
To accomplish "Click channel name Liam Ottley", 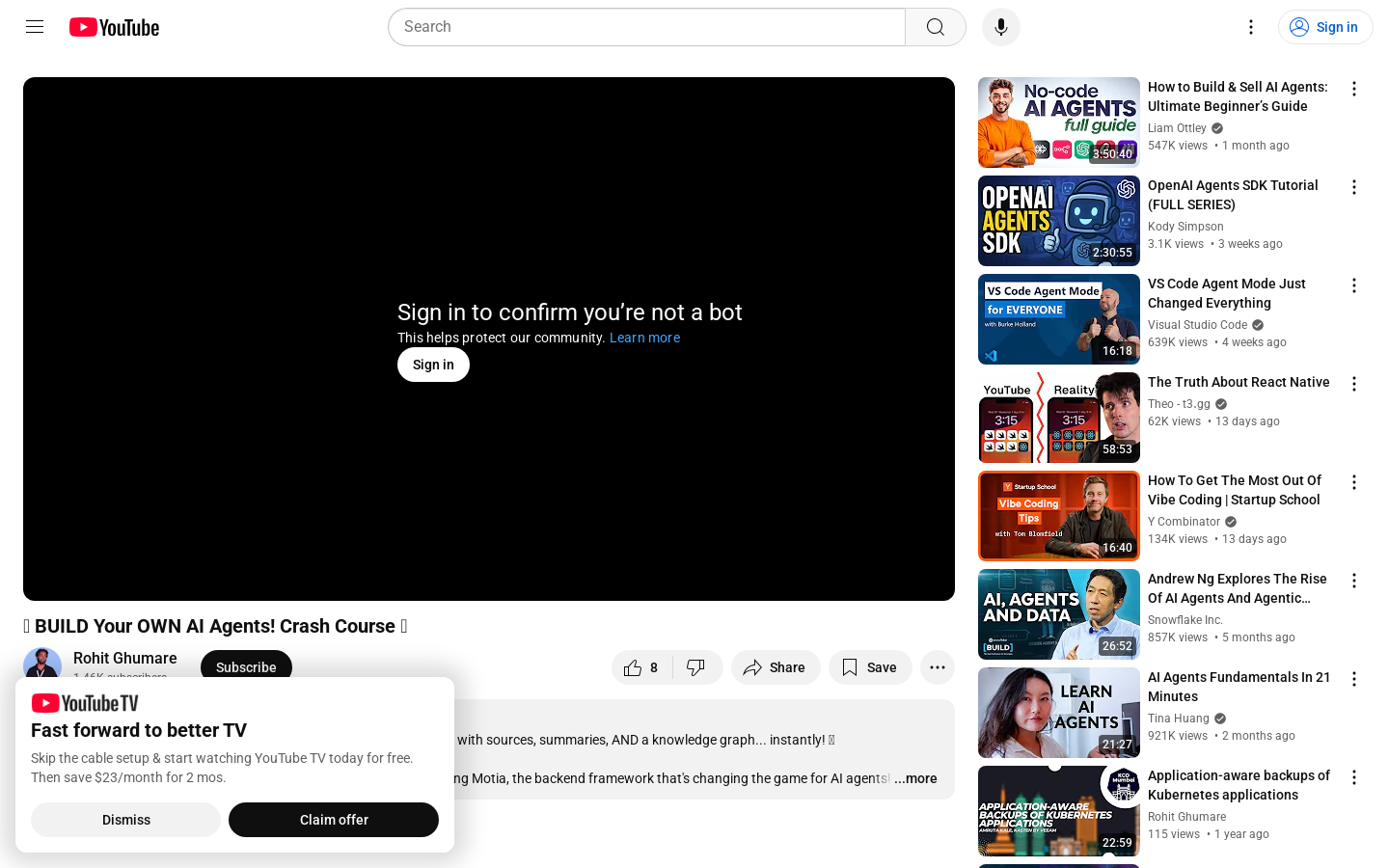I will tap(1177, 128).
